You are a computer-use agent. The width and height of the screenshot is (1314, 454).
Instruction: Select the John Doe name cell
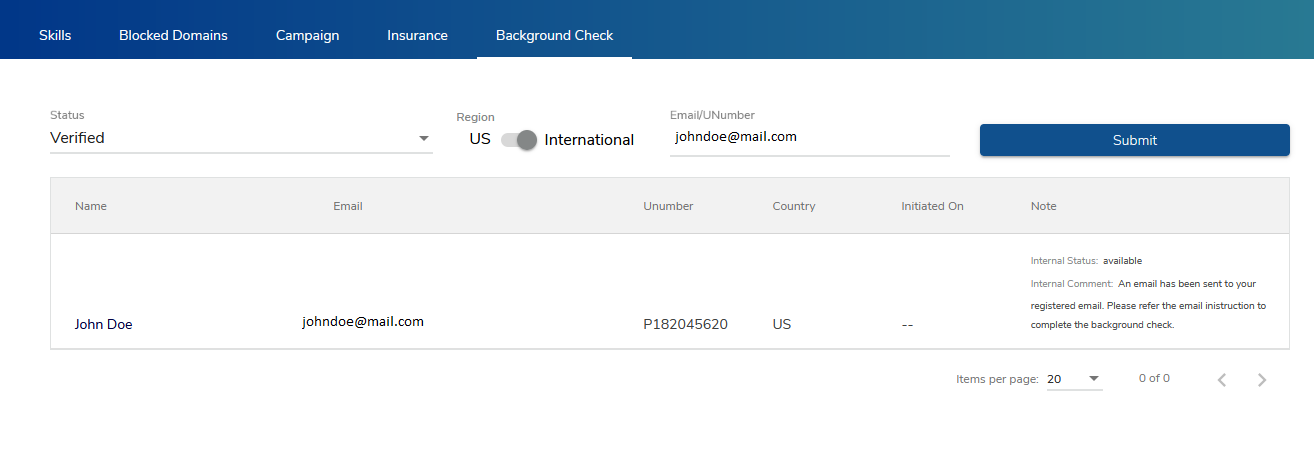[103, 324]
